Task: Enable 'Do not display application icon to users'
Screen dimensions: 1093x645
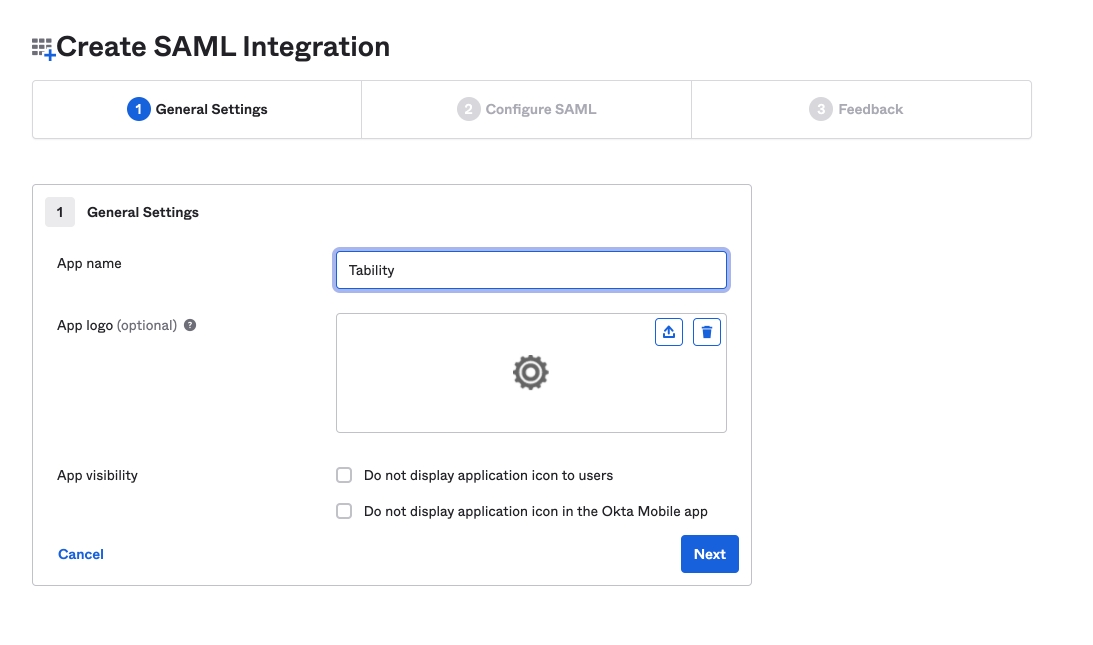Action: pyautogui.click(x=344, y=475)
